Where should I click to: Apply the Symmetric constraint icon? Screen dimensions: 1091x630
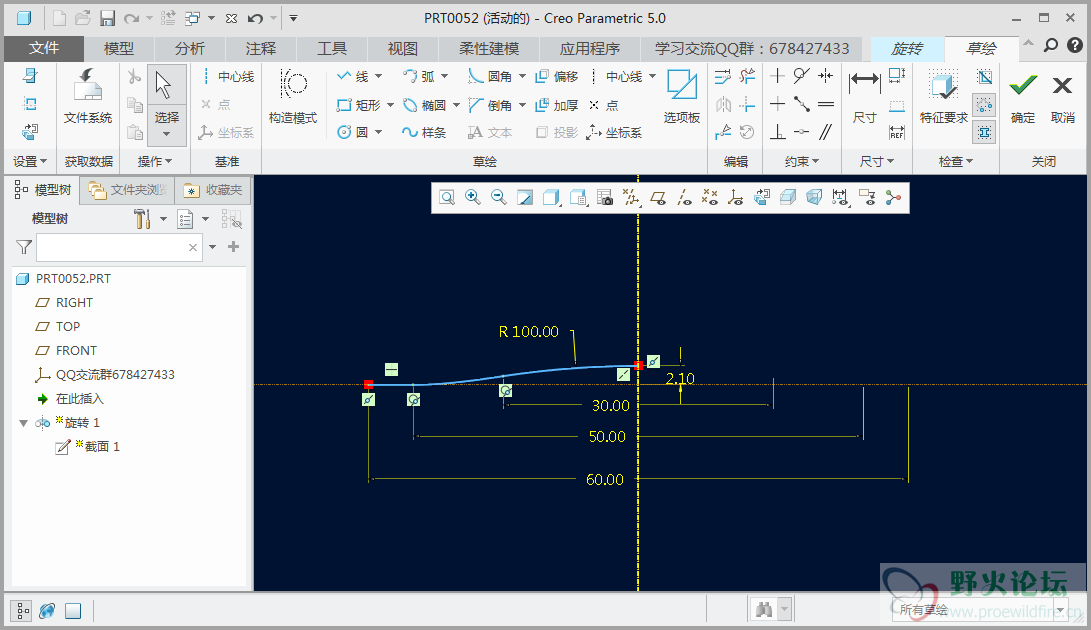(826, 76)
